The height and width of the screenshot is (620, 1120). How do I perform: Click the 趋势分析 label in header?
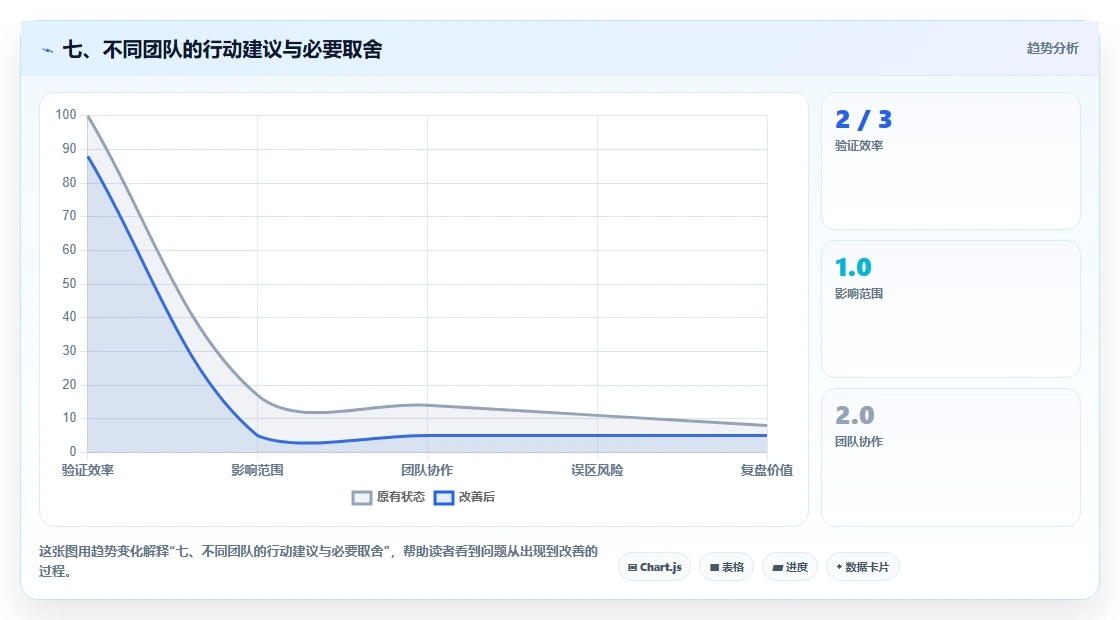1052,49
